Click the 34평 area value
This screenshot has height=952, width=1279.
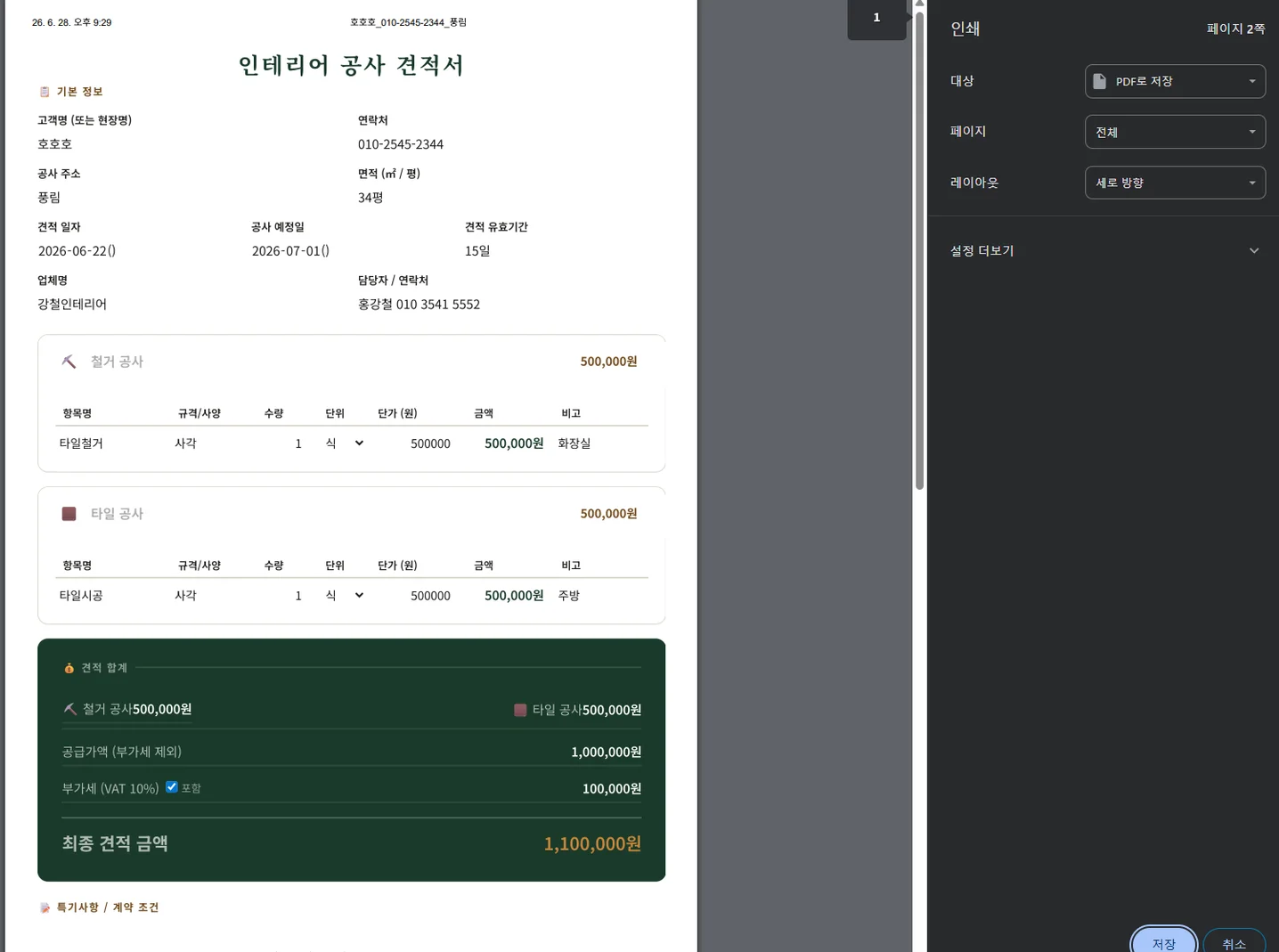click(x=371, y=198)
